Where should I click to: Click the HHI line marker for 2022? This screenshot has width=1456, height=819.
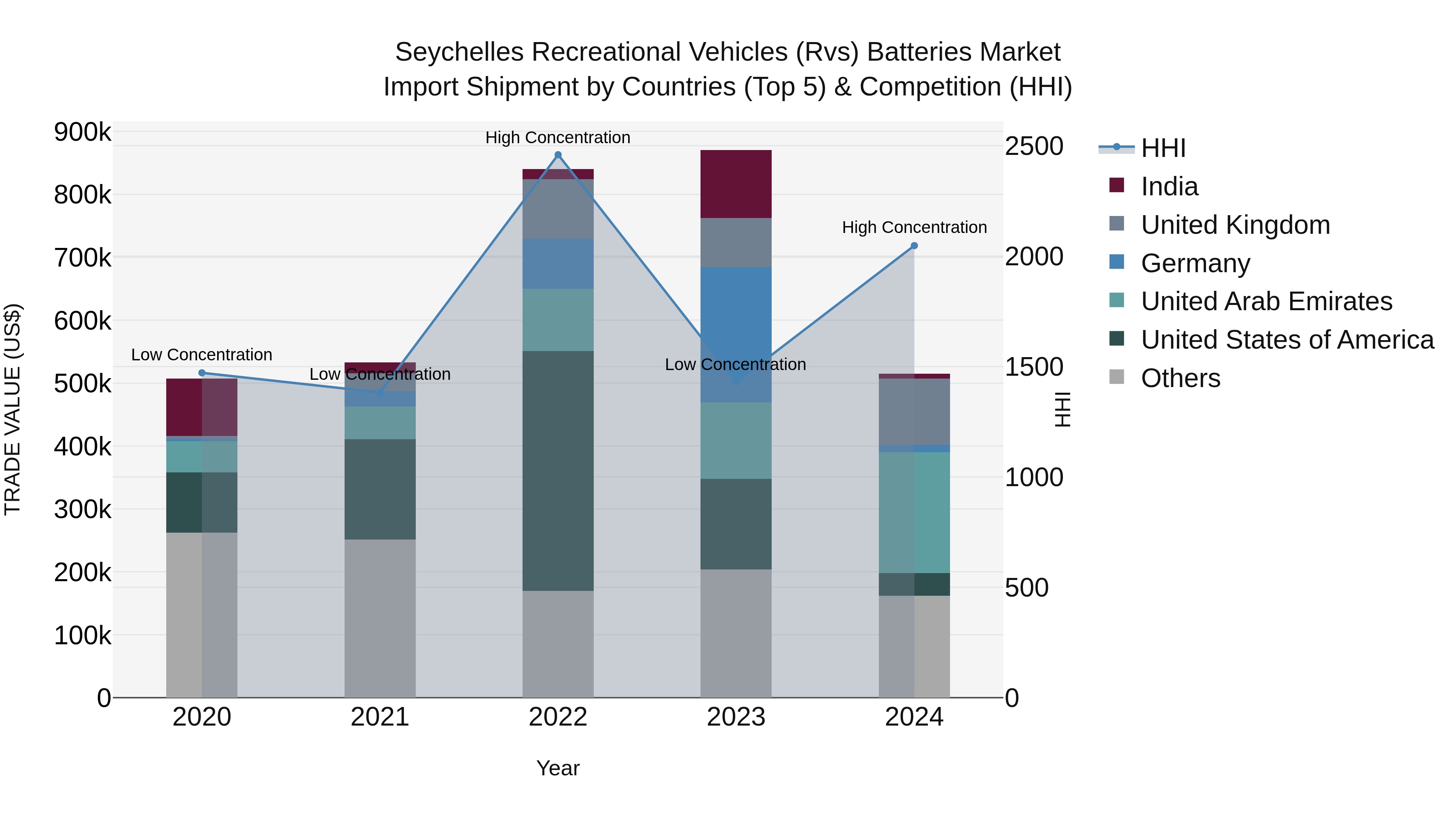[x=558, y=155]
